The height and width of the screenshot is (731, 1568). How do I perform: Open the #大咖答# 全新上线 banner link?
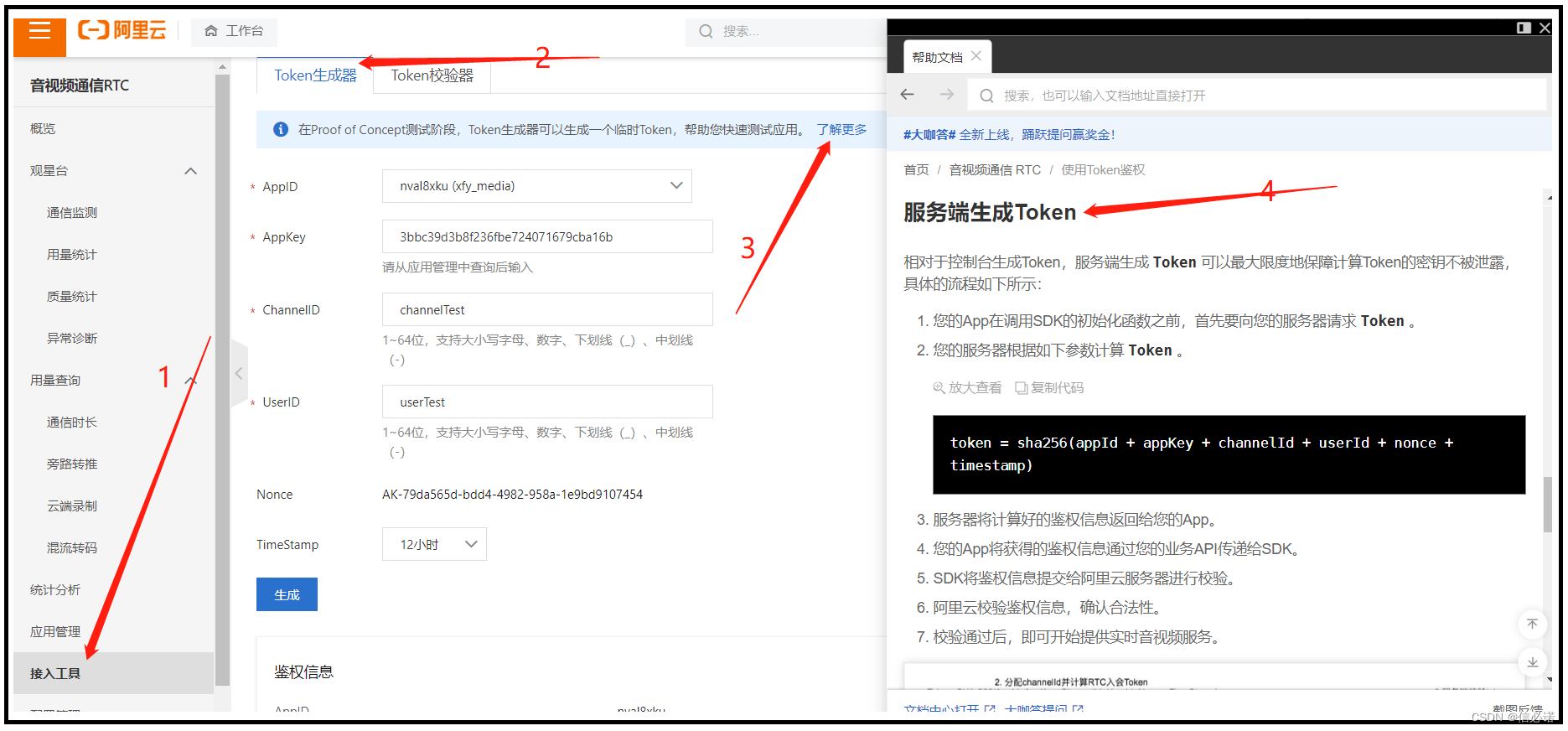pos(1009,134)
